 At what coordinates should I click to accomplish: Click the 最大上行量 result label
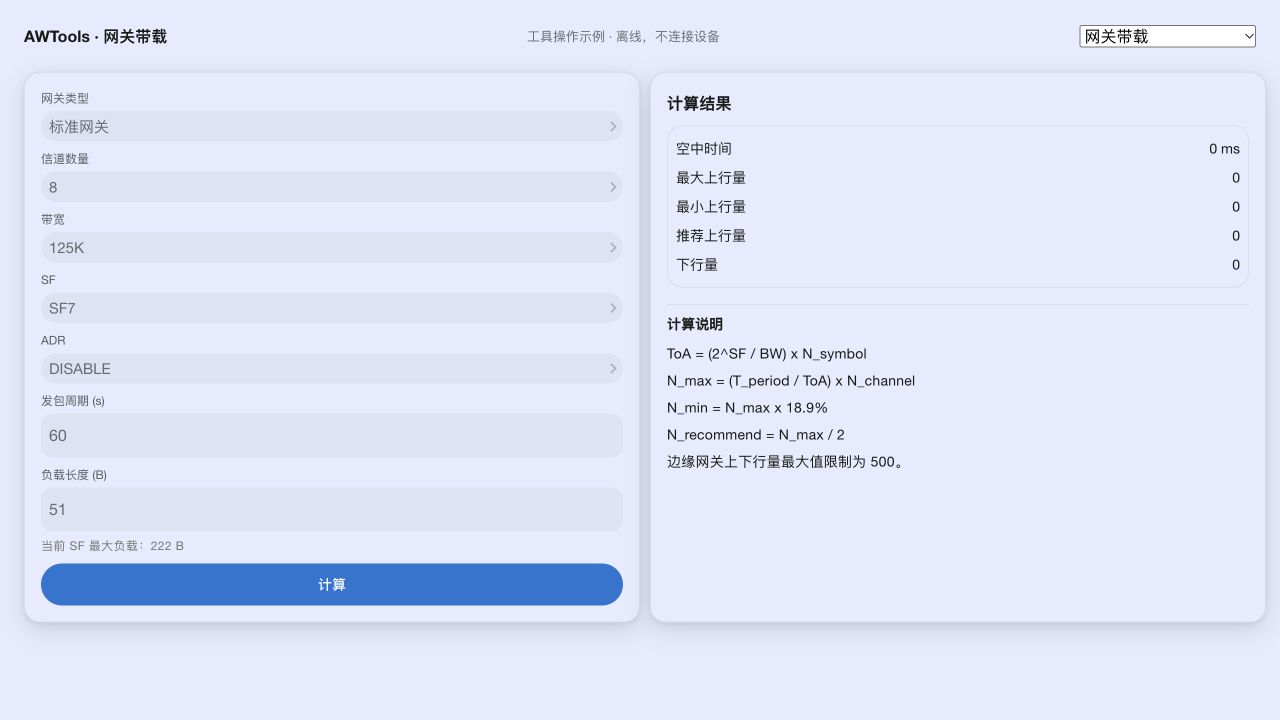click(x=711, y=178)
